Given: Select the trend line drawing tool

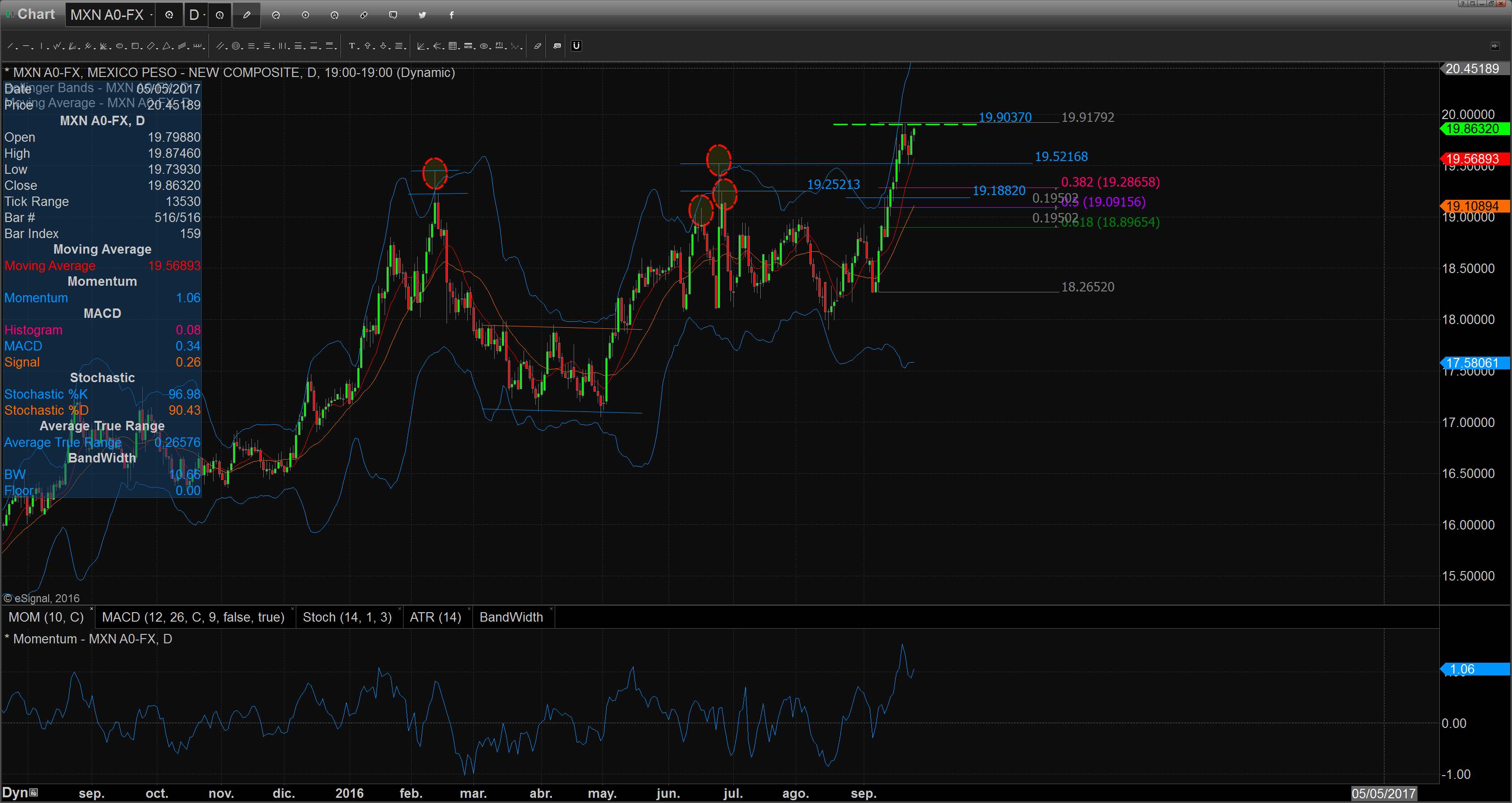Looking at the screenshot, I should [10, 46].
